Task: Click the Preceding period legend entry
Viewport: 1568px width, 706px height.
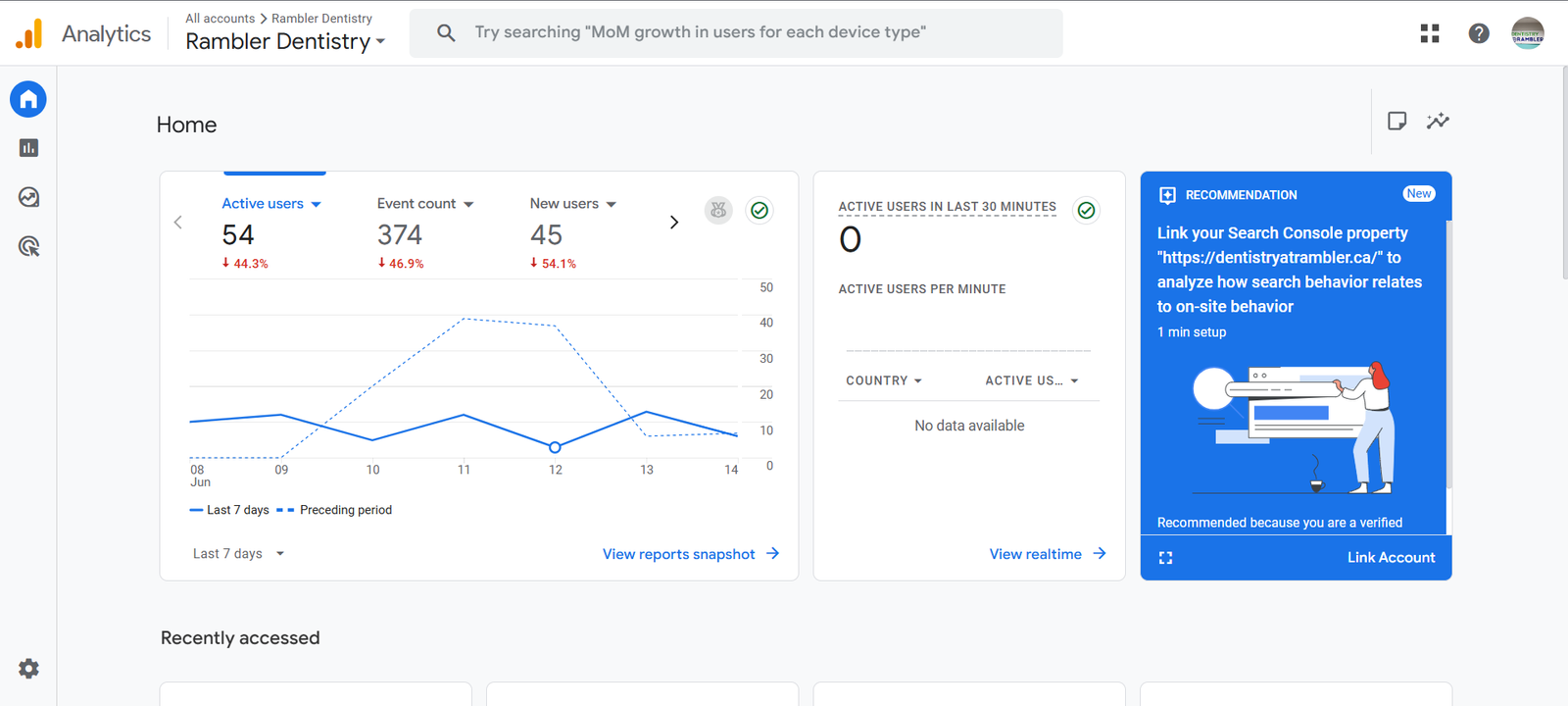Action: (x=334, y=510)
